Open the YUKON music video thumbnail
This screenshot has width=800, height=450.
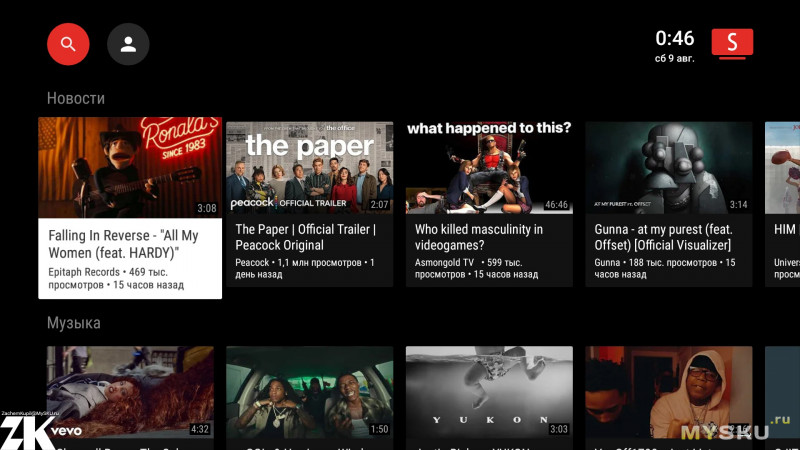[x=489, y=392]
